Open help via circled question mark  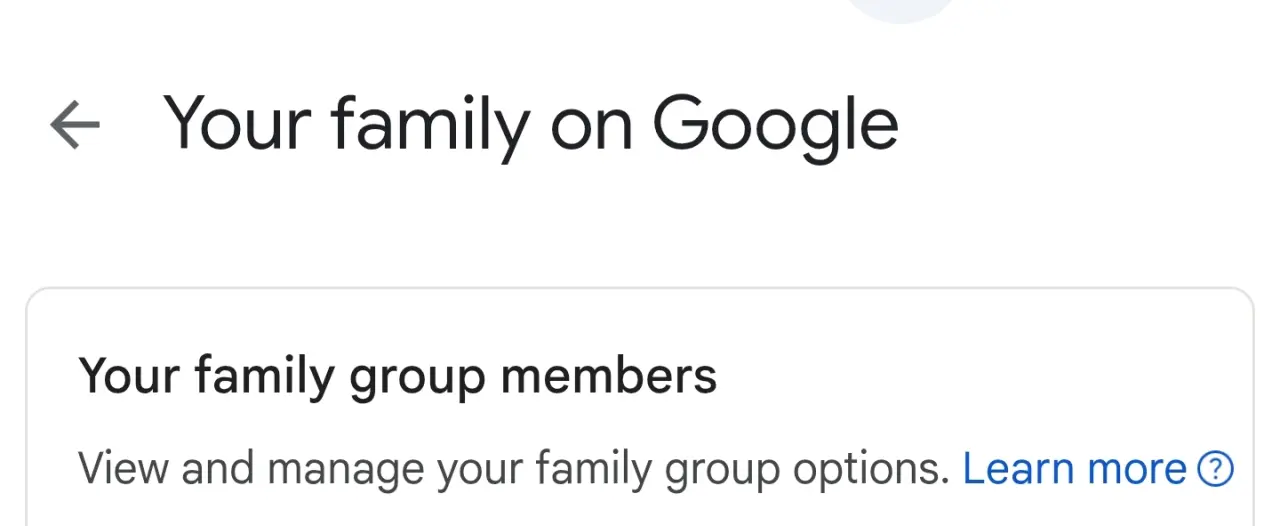[1215, 468]
